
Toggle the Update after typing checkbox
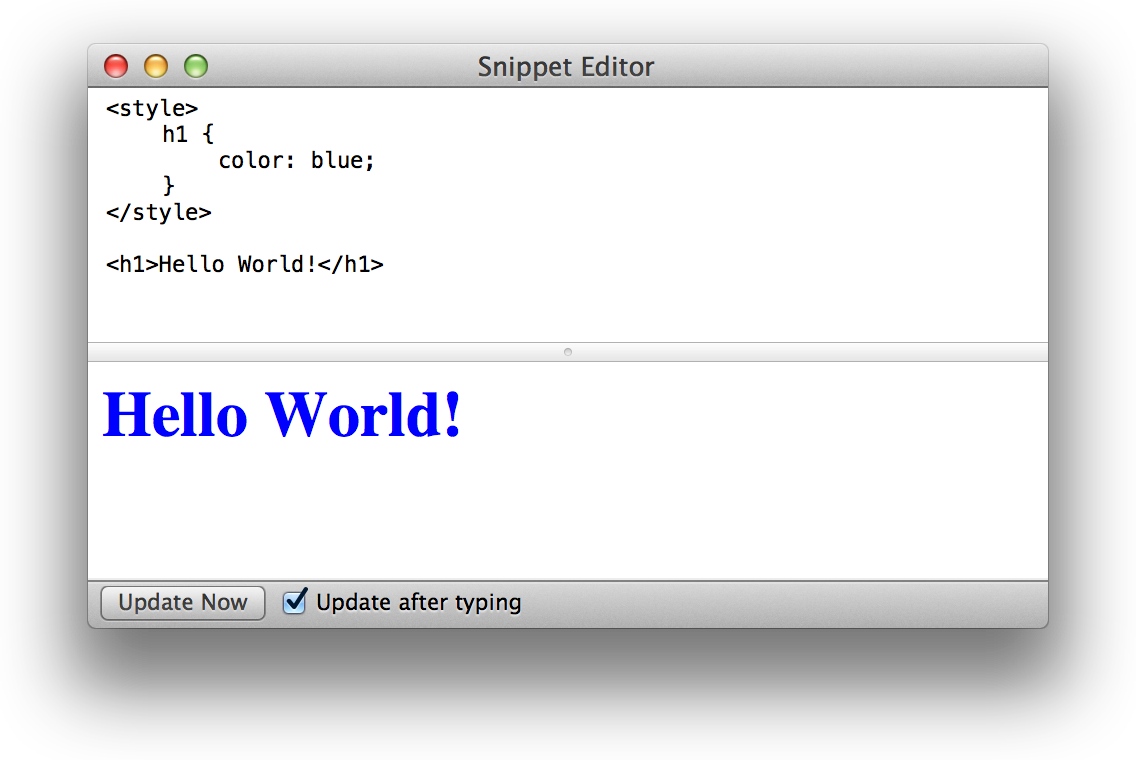[x=294, y=602]
